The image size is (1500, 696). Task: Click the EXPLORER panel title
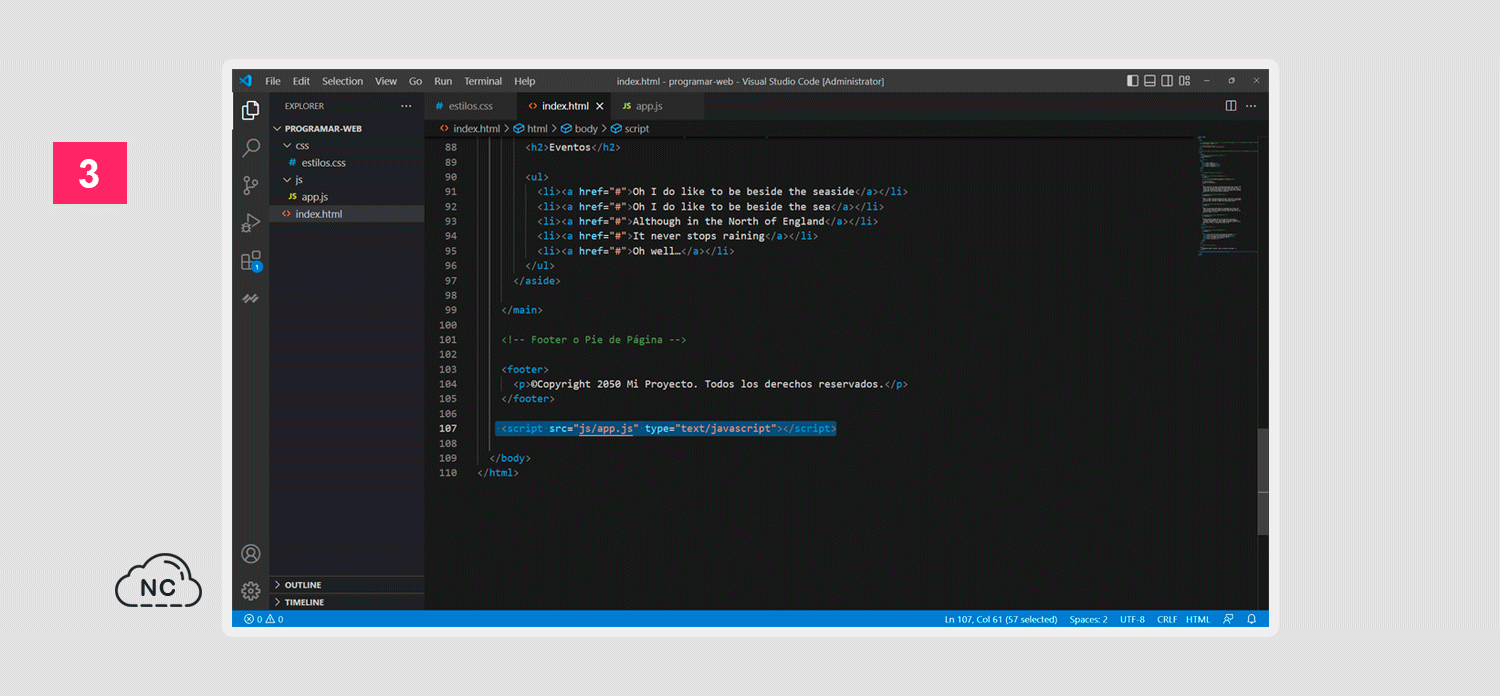(305, 106)
